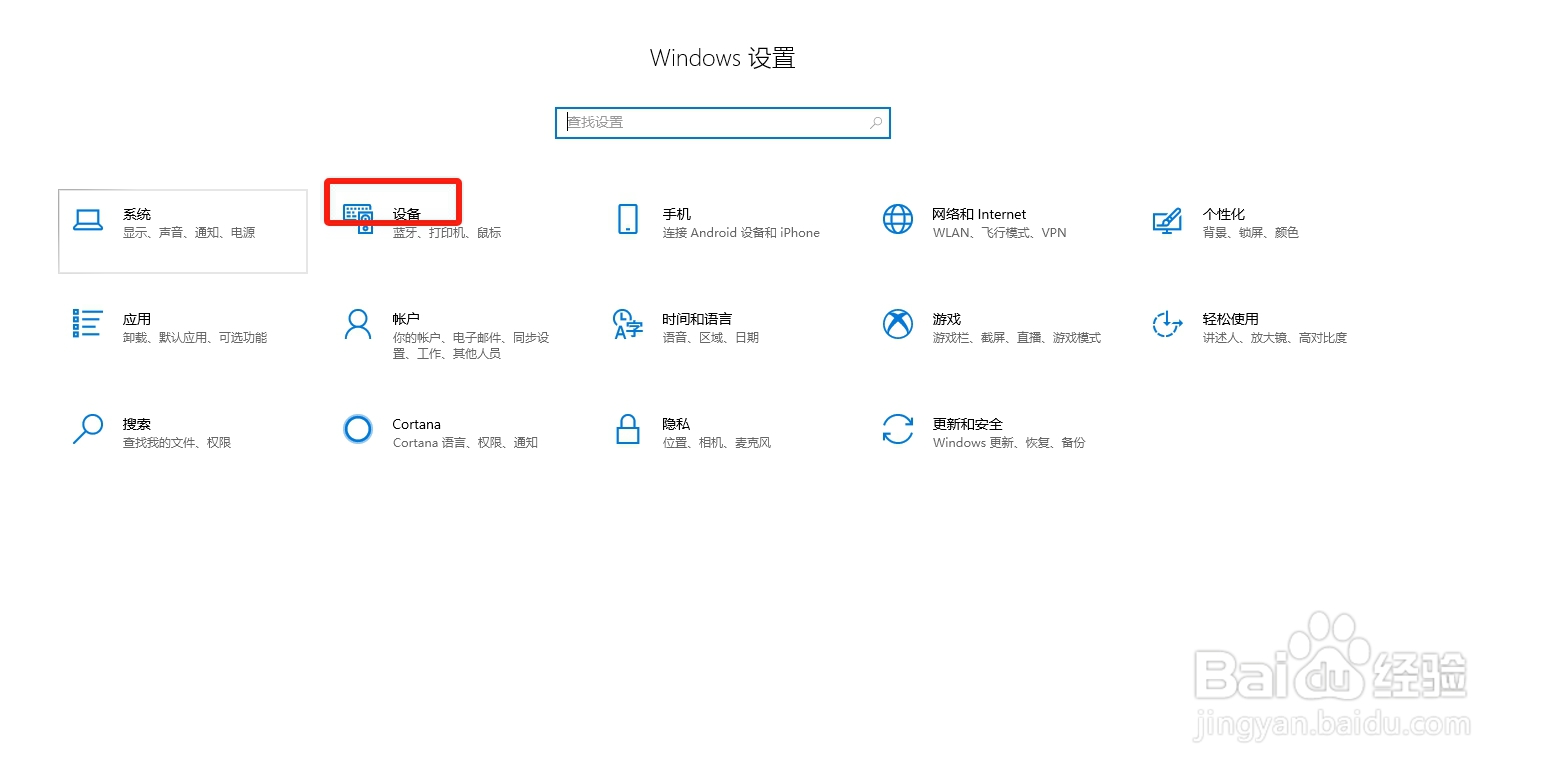Click the magnifier icon in the search box
Screen dimensions: 1556x777
[876, 122]
